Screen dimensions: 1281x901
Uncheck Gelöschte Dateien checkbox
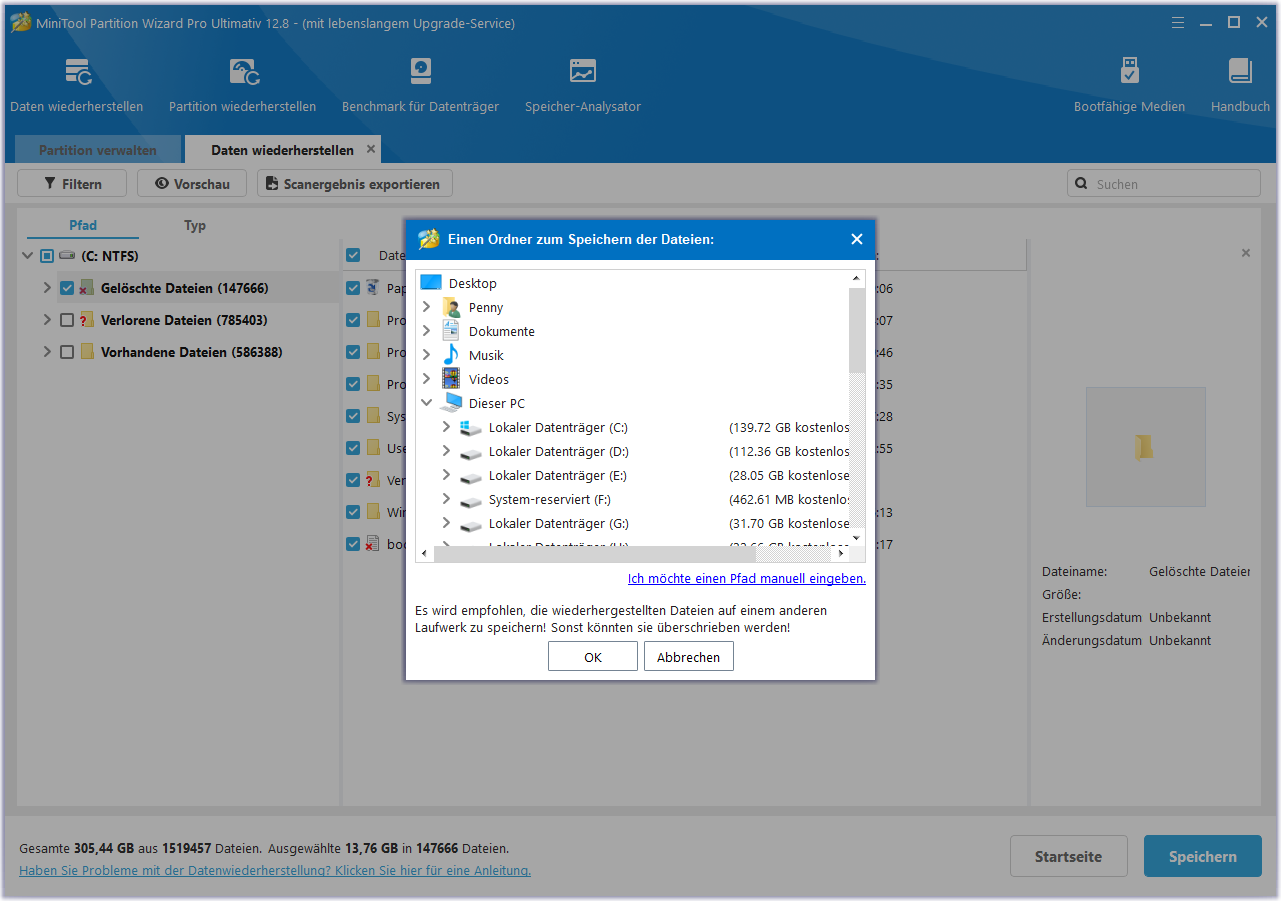67,288
